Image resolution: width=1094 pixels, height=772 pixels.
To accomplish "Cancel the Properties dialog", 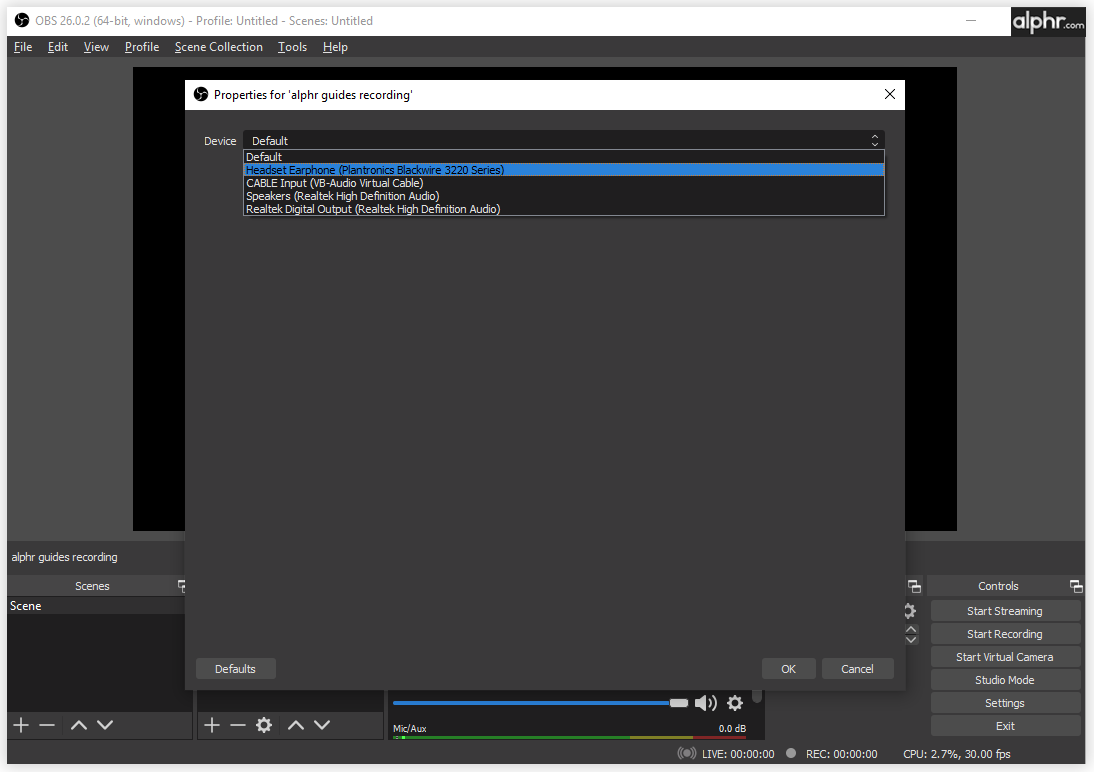I will (857, 669).
